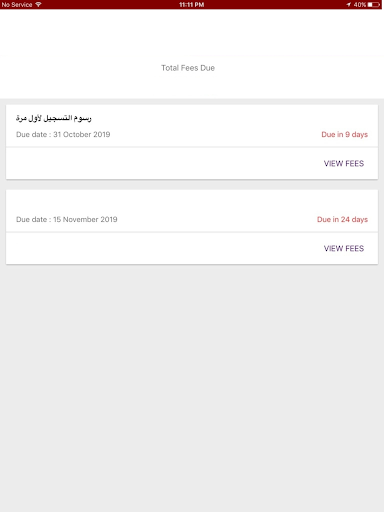The height and width of the screenshot is (512, 384).
Task: Tap the untitled header of the November card
Action: 192,202
